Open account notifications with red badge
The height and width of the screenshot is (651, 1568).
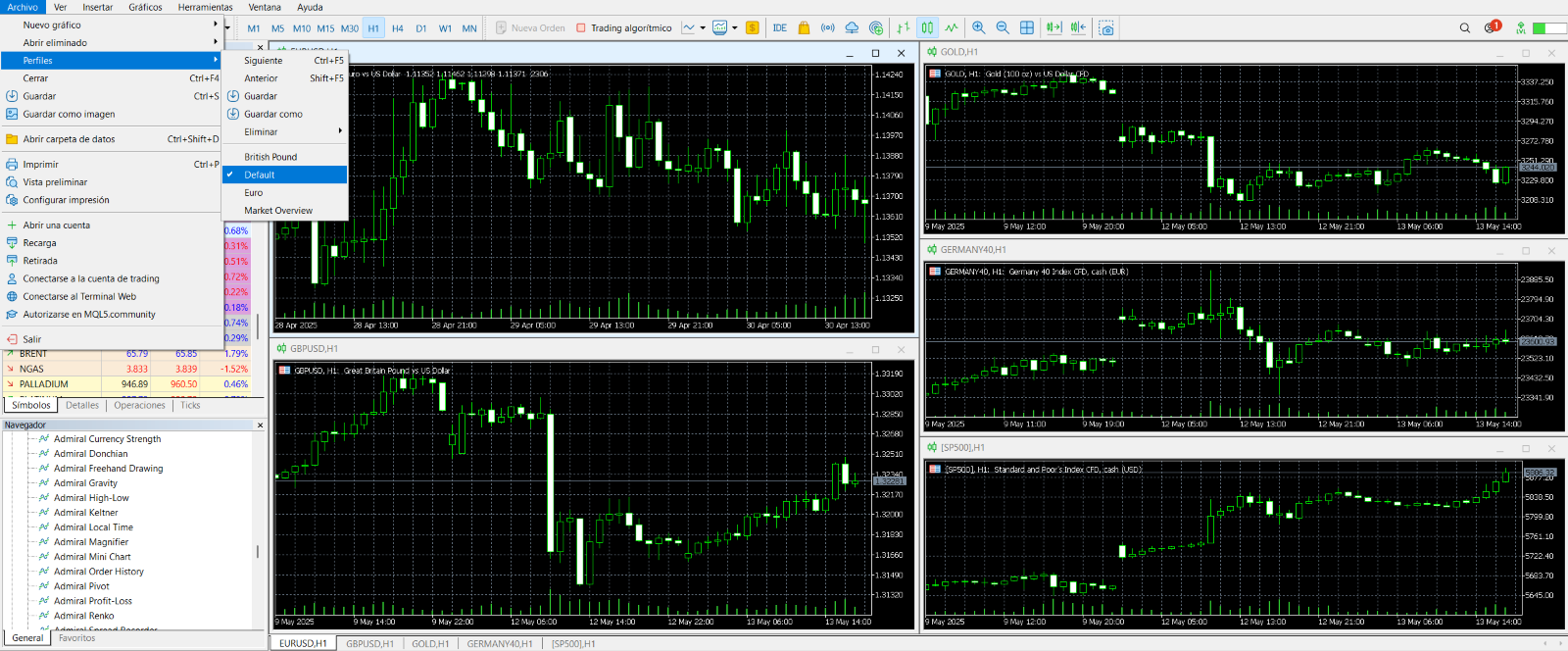1492,27
